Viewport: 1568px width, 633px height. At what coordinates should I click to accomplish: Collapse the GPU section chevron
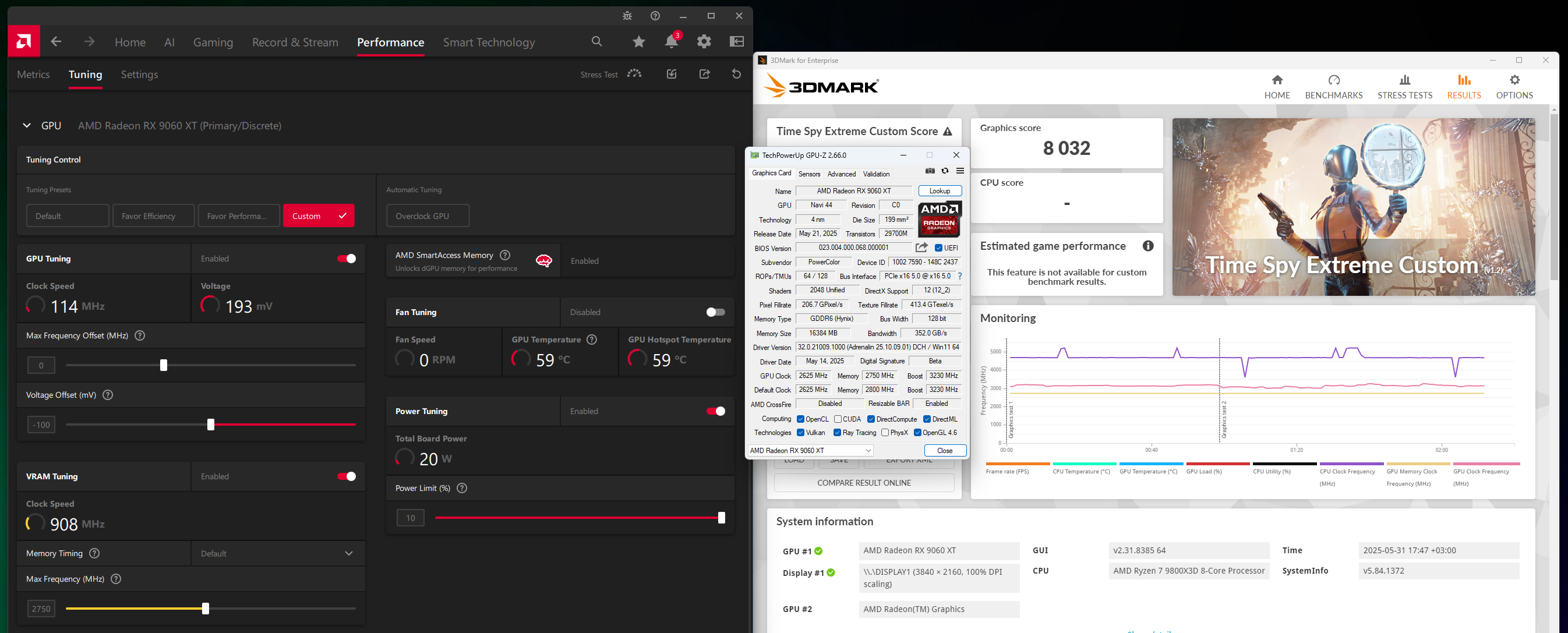coord(27,125)
